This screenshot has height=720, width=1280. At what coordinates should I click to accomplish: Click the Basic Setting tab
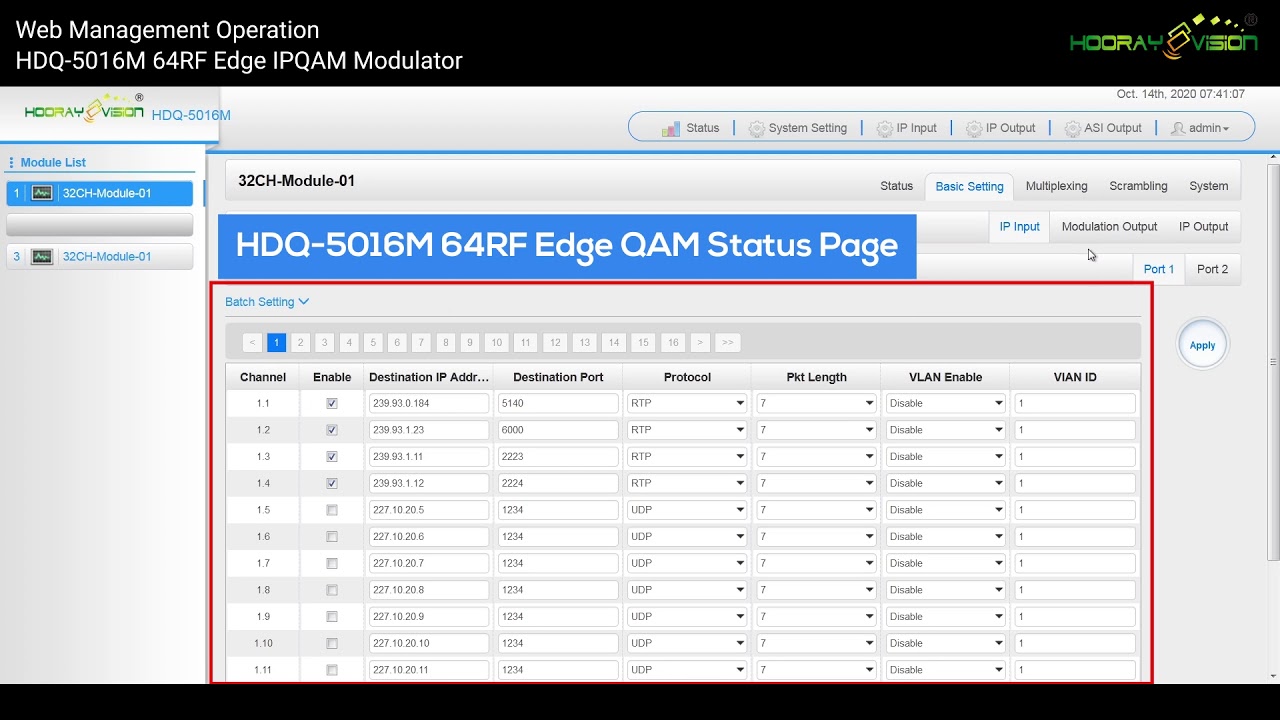(x=969, y=187)
